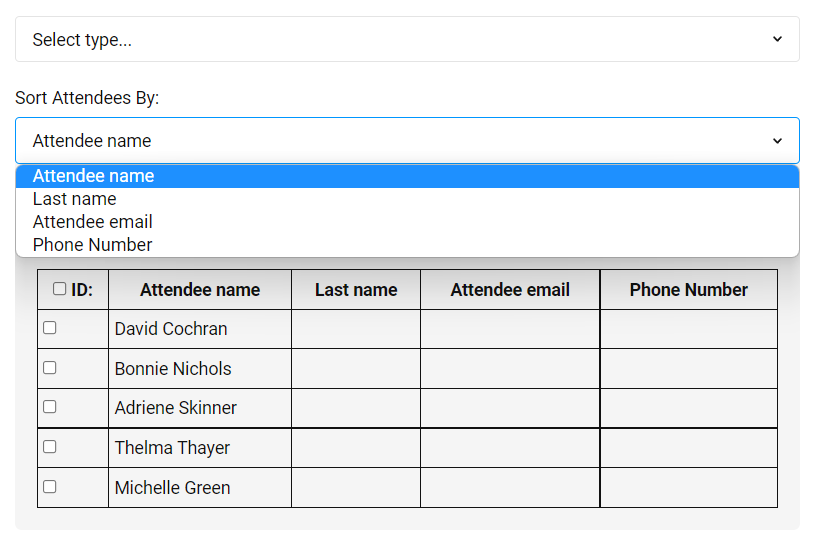
Task: Click chevron arrow of Attendee name dropdown
Action: pos(777,141)
